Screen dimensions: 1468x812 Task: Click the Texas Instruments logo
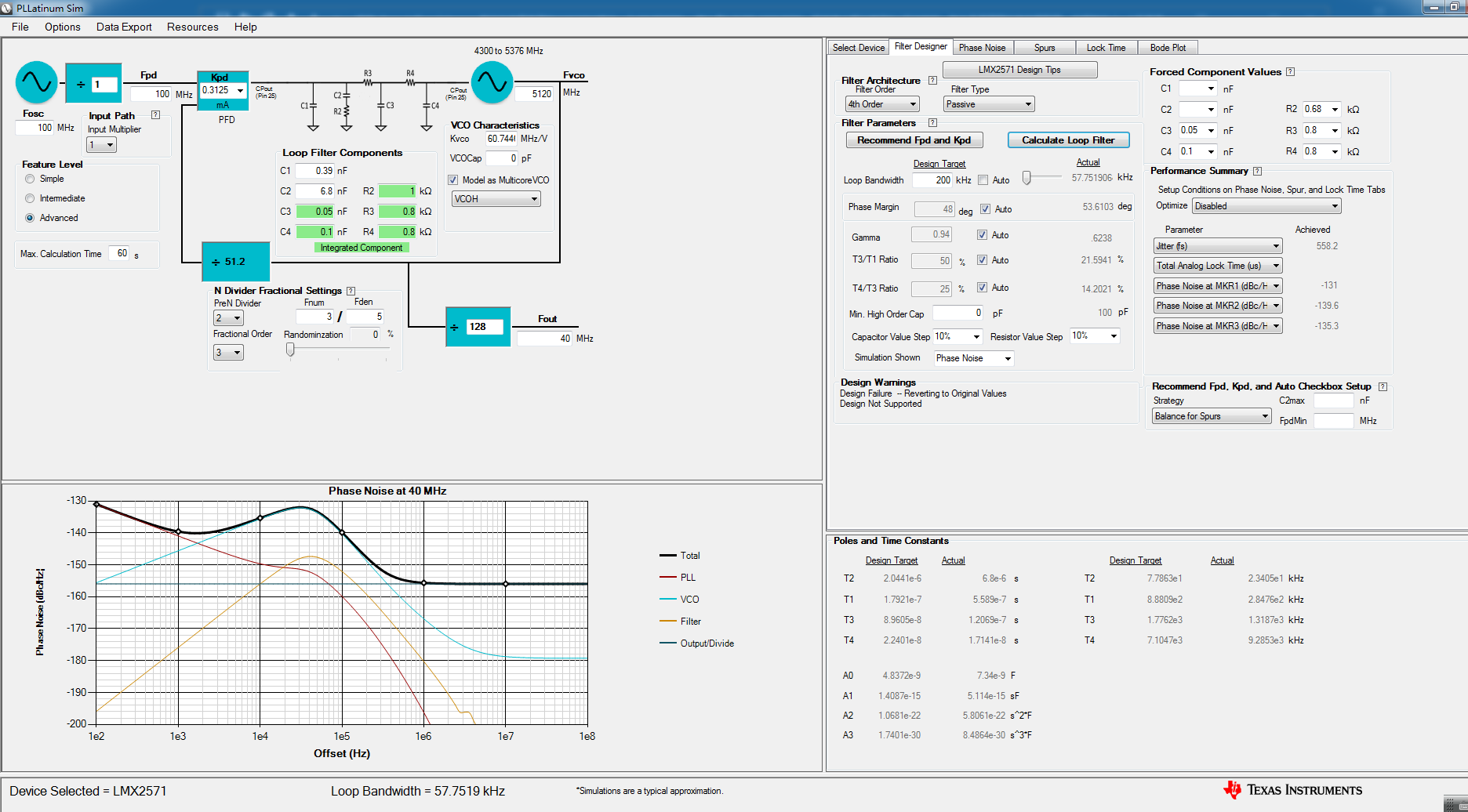coord(1293,790)
